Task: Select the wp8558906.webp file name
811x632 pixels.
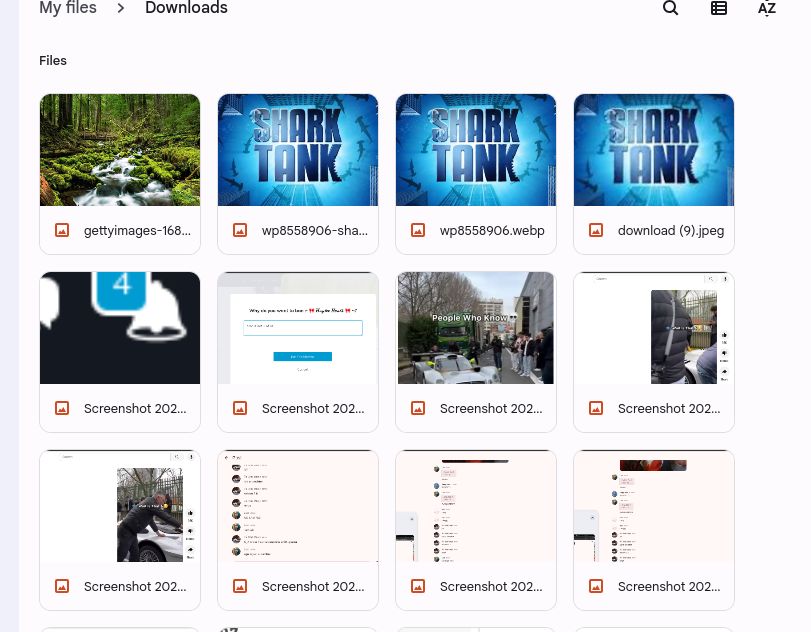Action: 492,230
